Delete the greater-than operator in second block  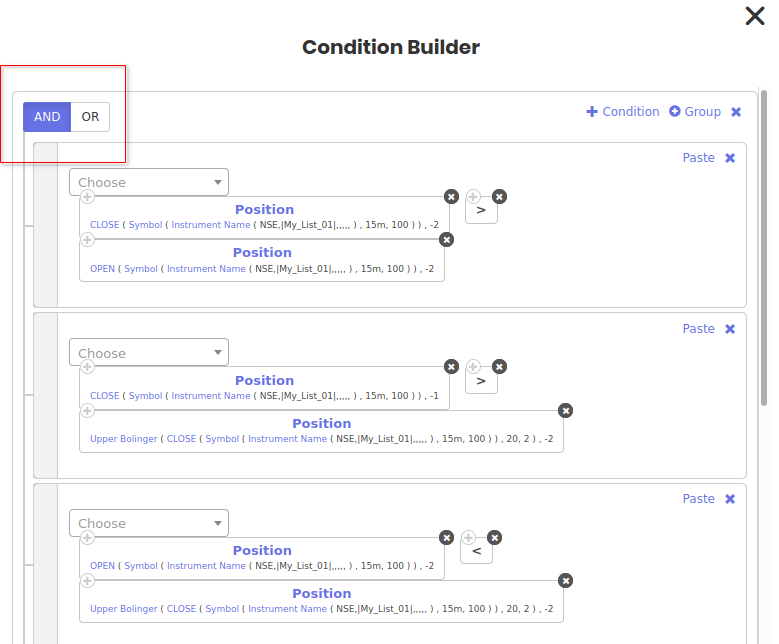pyautogui.click(x=500, y=367)
